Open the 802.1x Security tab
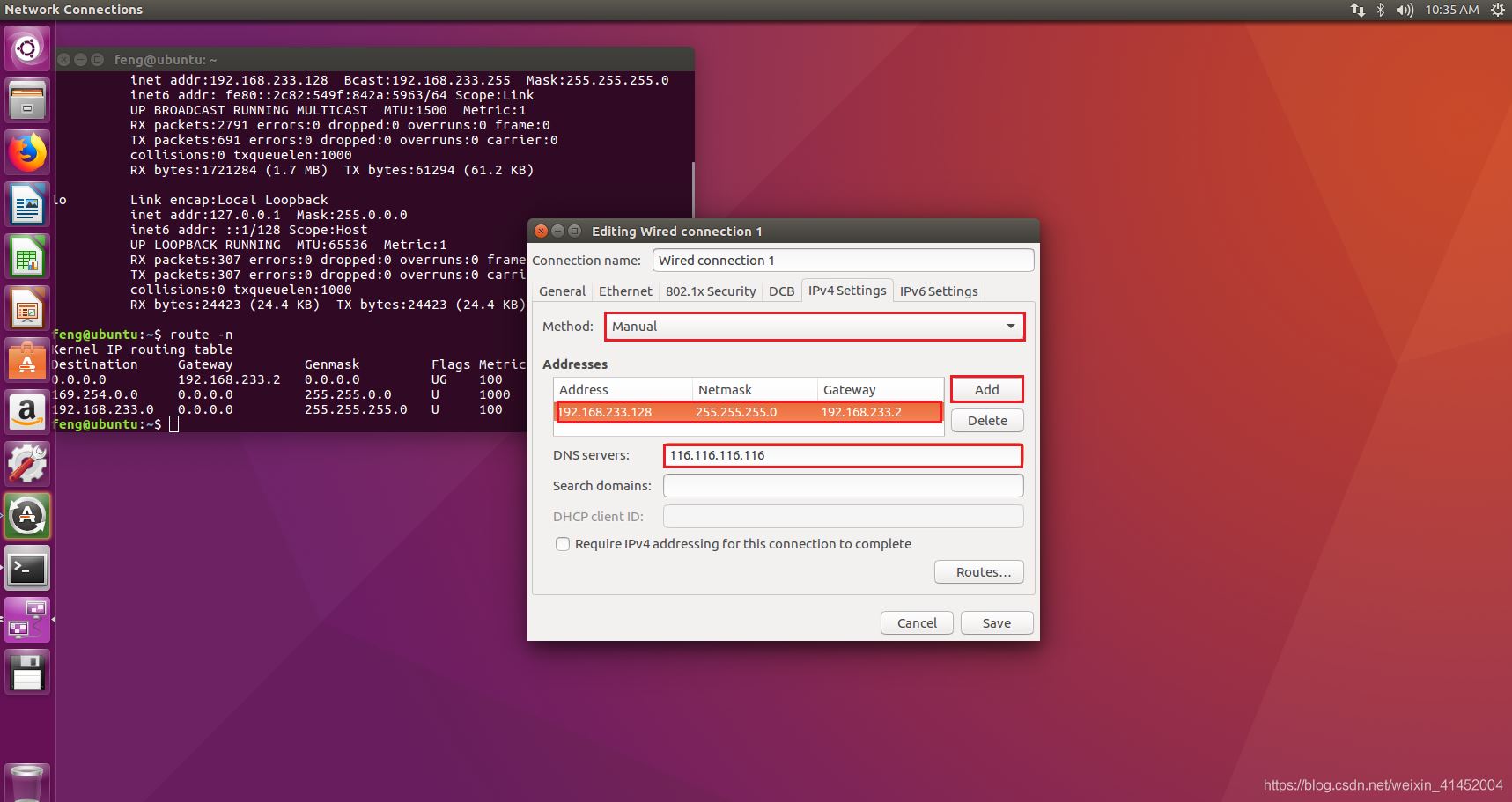The image size is (1512, 802). pyautogui.click(x=710, y=291)
